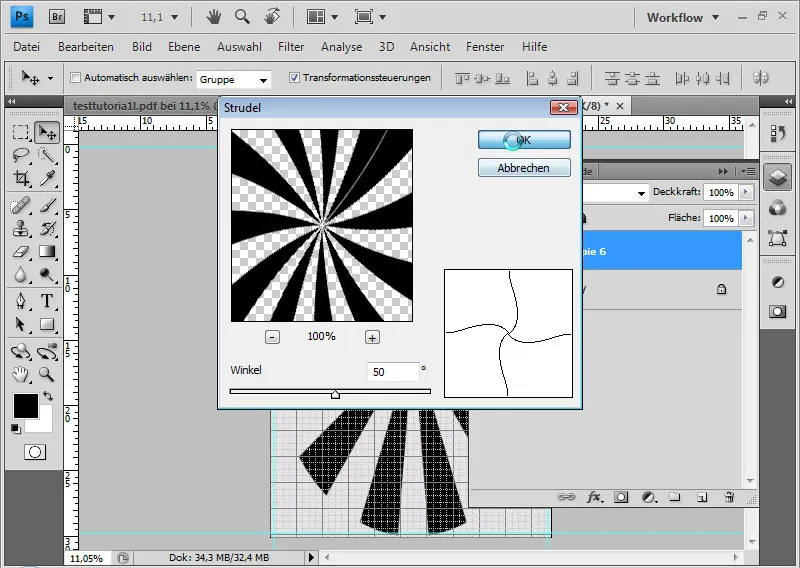Click the Strudel filter preview image

322,225
